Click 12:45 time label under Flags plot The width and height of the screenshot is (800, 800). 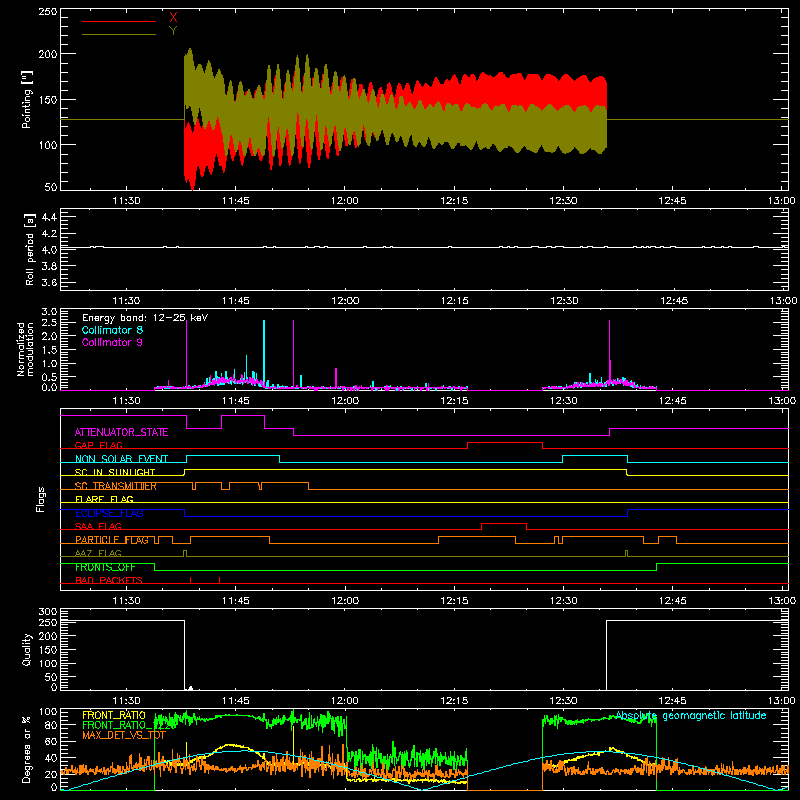pos(672,601)
